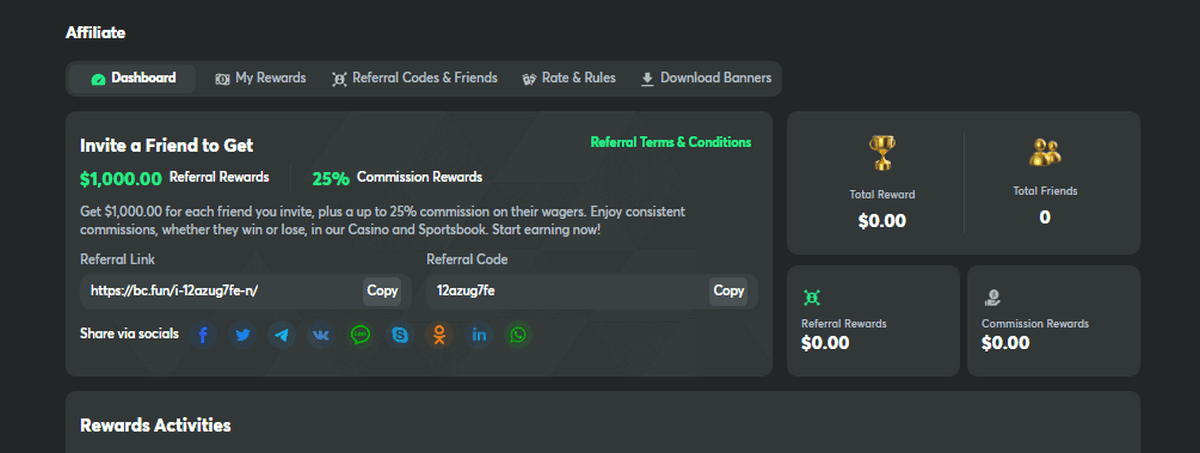
Task: Click the Total Friends people icon
Action: coord(1045,152)
